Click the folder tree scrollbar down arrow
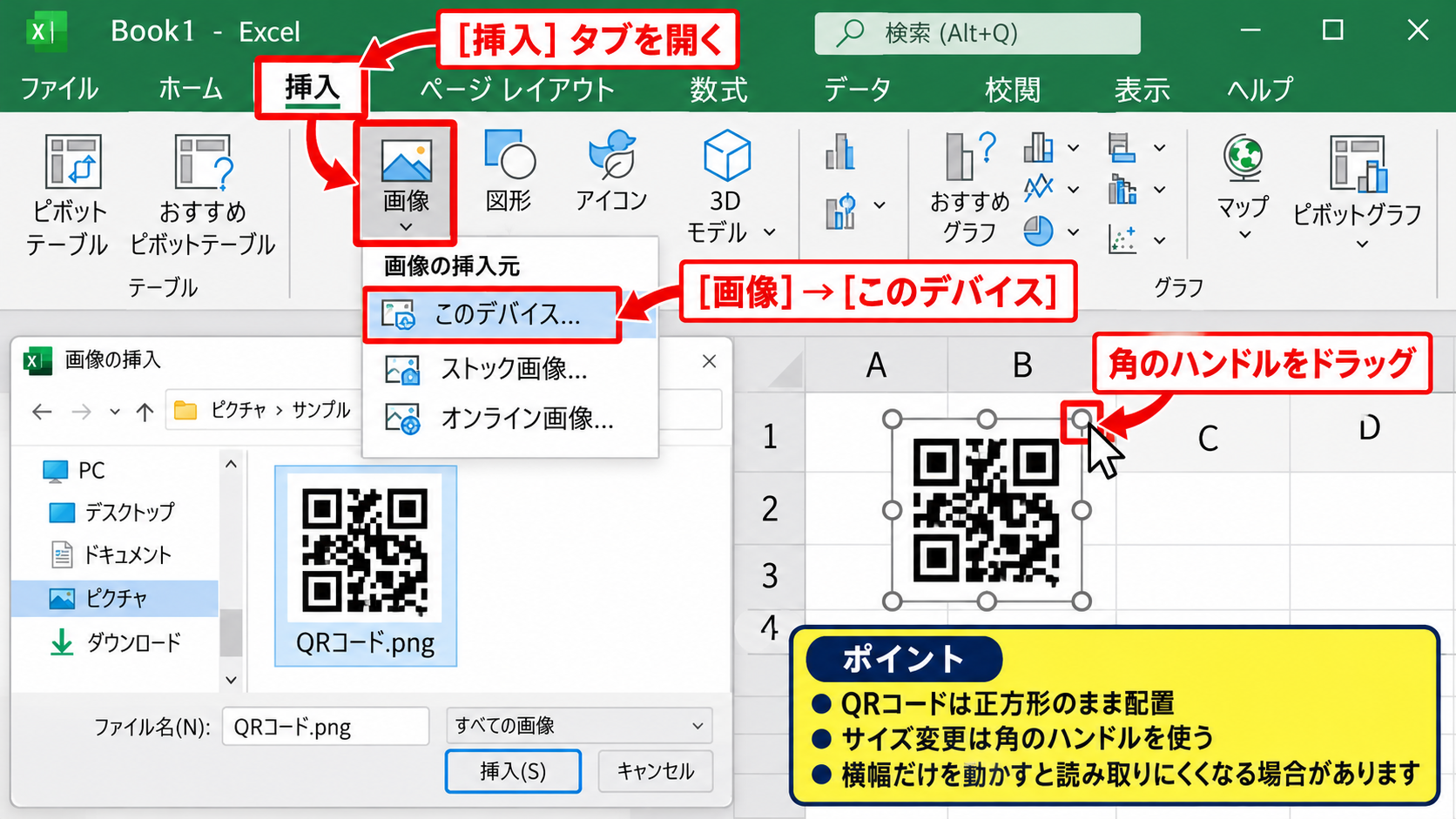 point(231,680)
